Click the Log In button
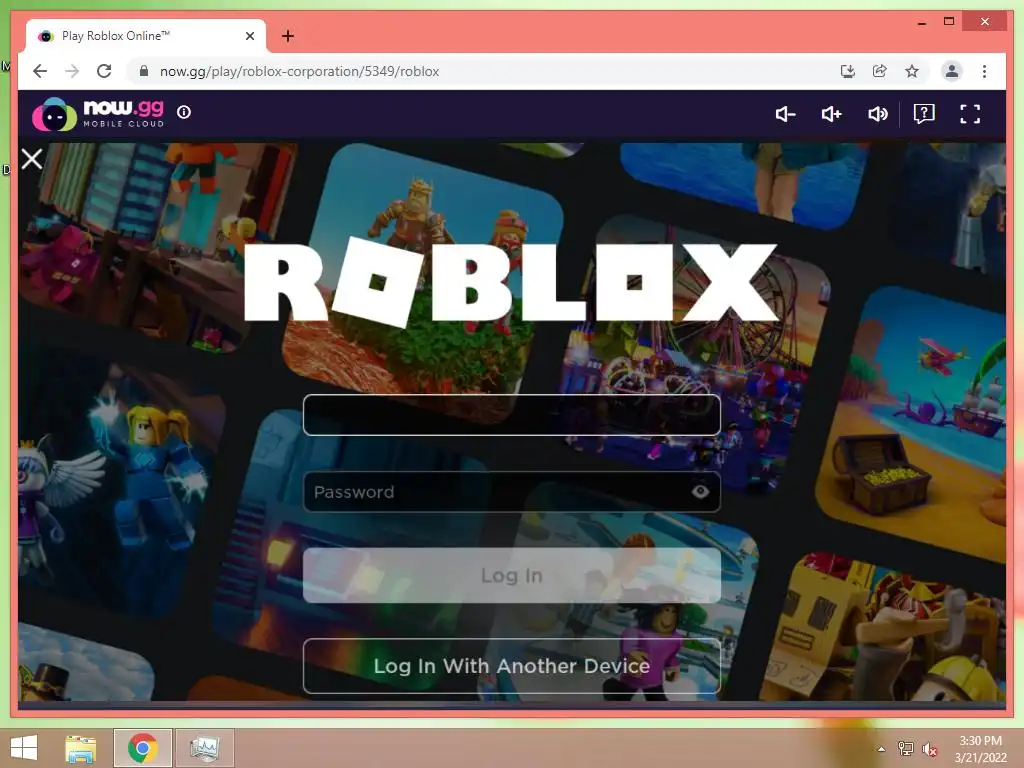Viewport: 1024px width, 768px height. tap(511, 575)
